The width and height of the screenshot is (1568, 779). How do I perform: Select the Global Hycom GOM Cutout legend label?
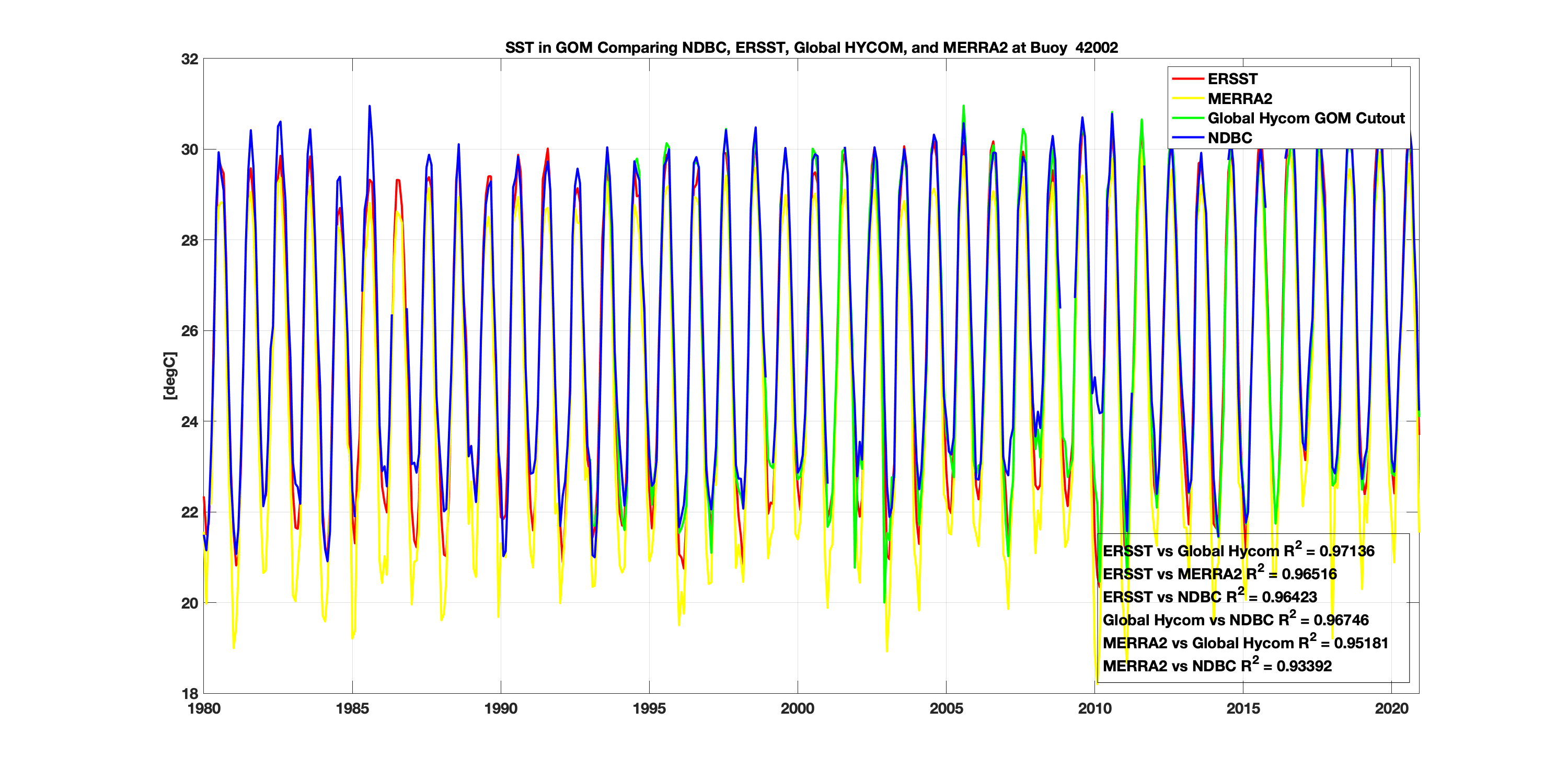1306,118
